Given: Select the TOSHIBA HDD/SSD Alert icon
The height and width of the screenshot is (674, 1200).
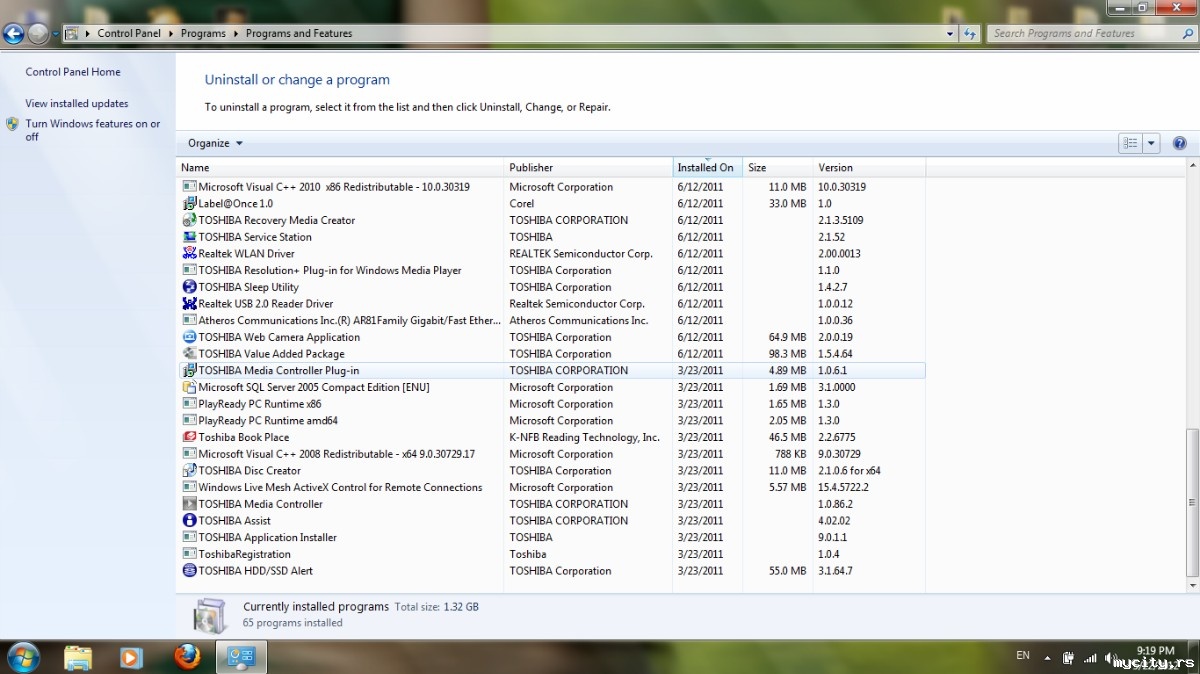Looking at the screenshot, I should point(190,571).
